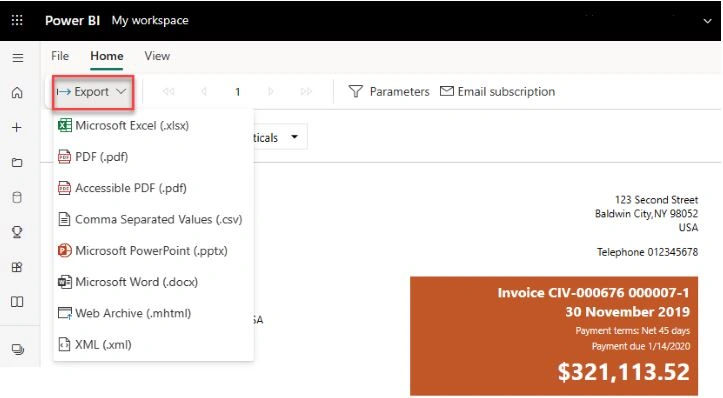Switch to the View tab
Viewport: 723px width, 398px height.
pyautogui.click(x=157, y=56)
